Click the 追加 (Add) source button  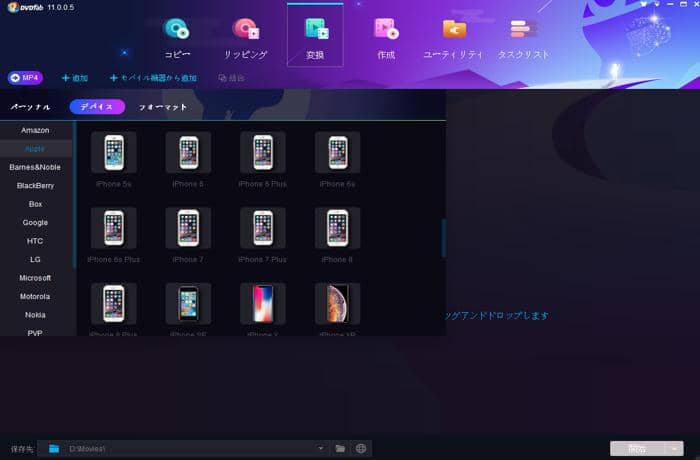(75, 78)
